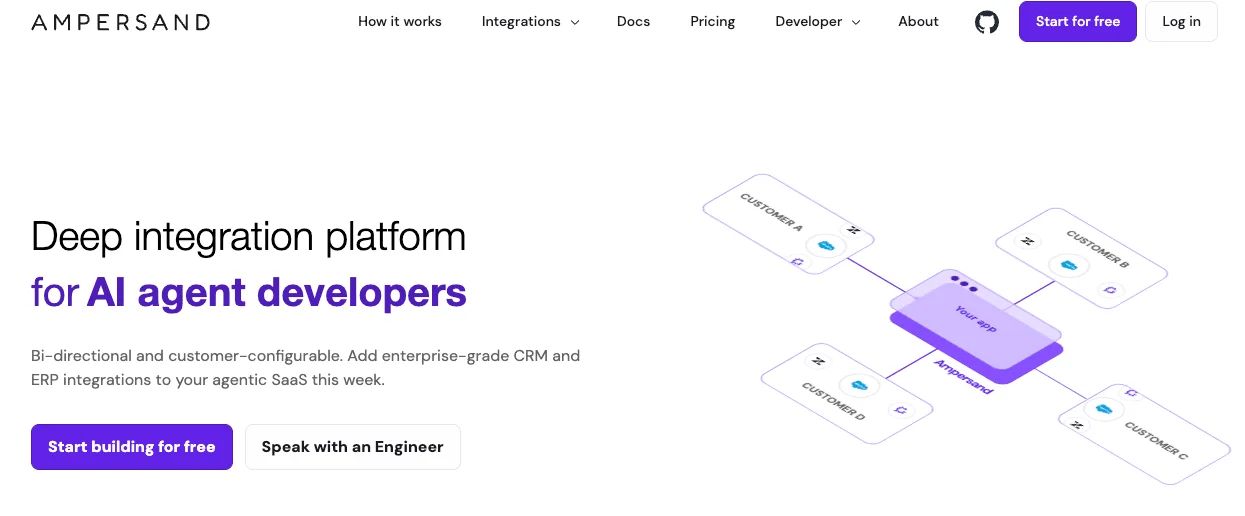Screen dimensions: 1245x516
Task: Open the GitHub repository icon
Action: 987,22
